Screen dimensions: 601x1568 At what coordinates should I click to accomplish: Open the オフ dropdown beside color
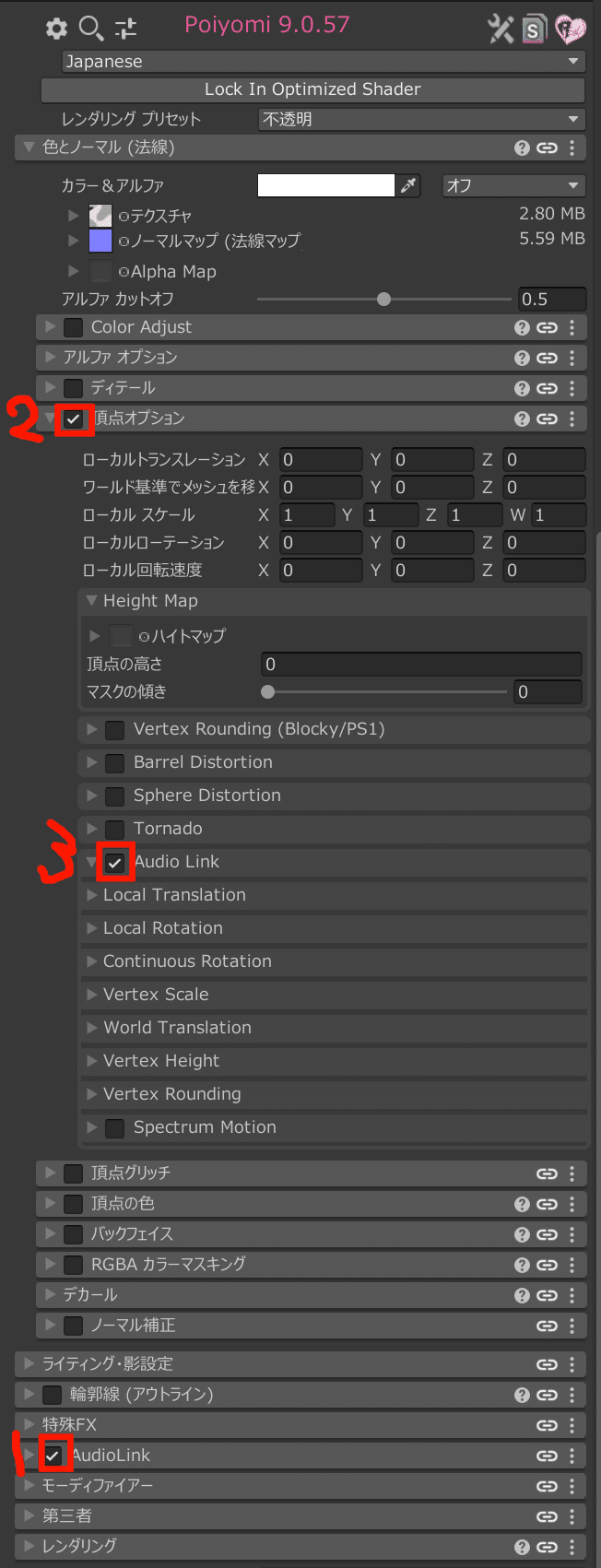(x=513, y=185)
